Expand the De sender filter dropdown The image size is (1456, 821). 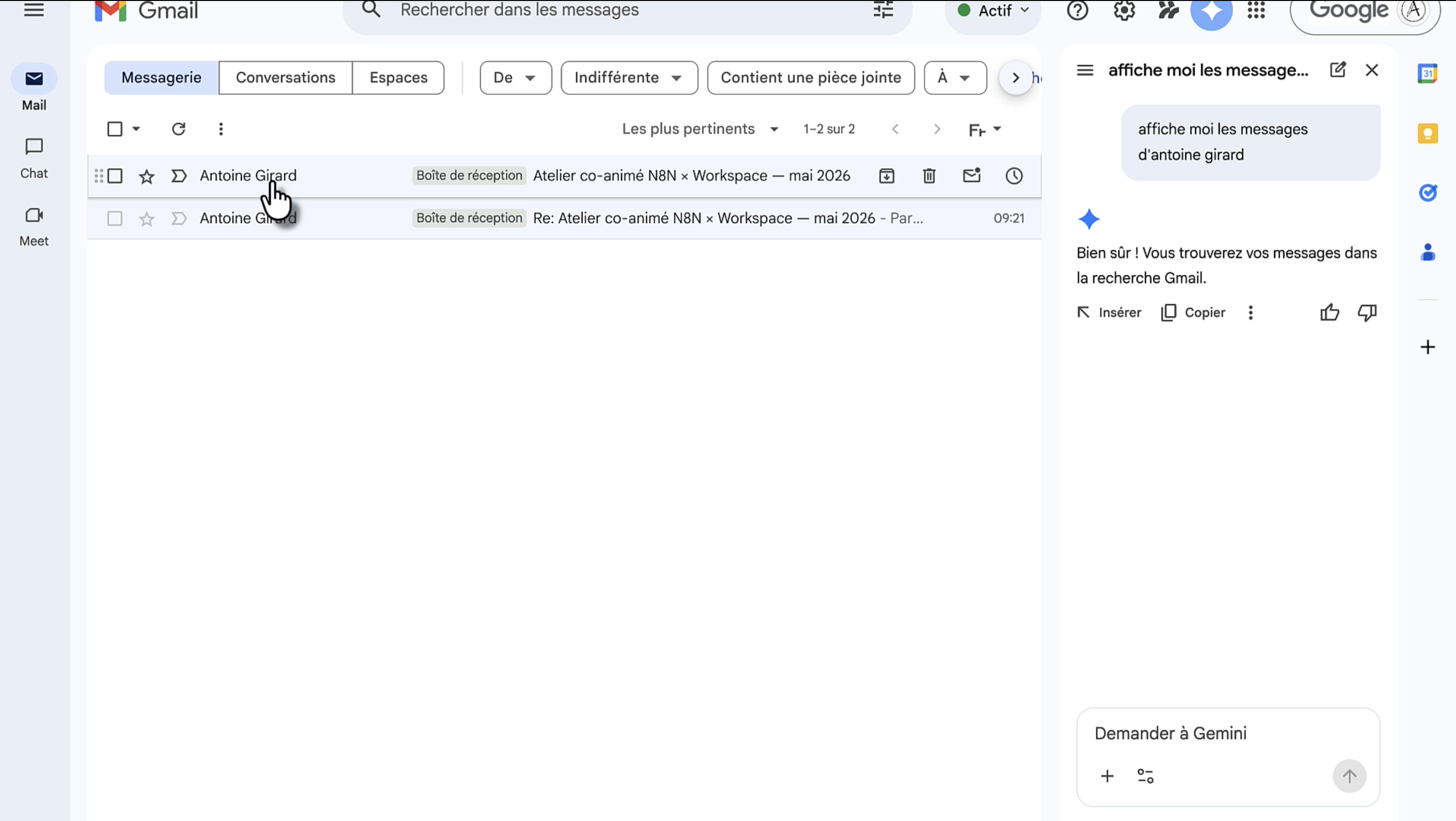tap(515, 77)
